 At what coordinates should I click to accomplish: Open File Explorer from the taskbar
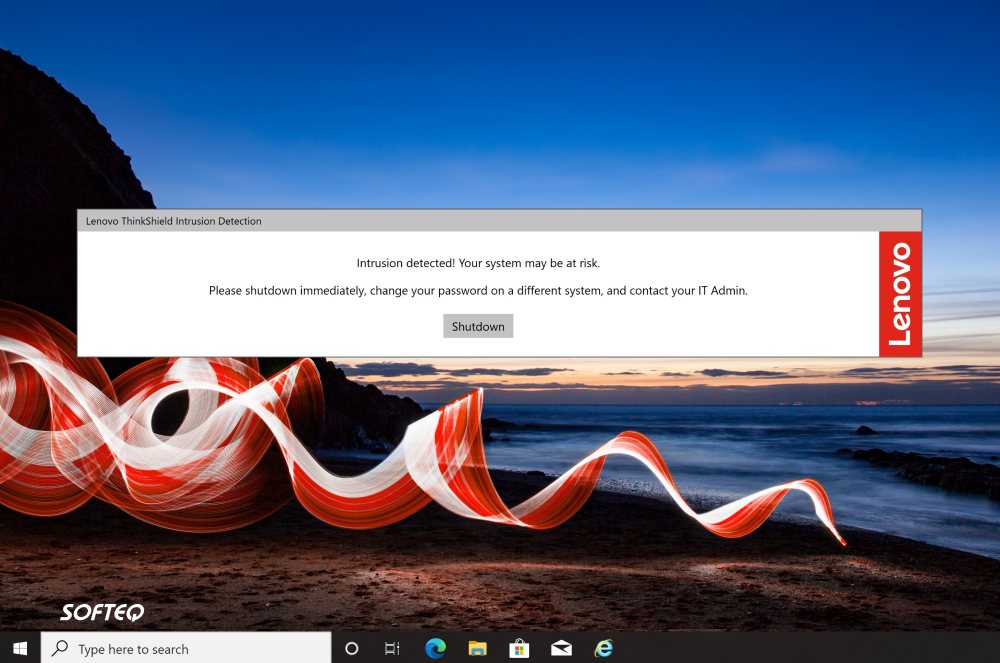tap(477, 648)
